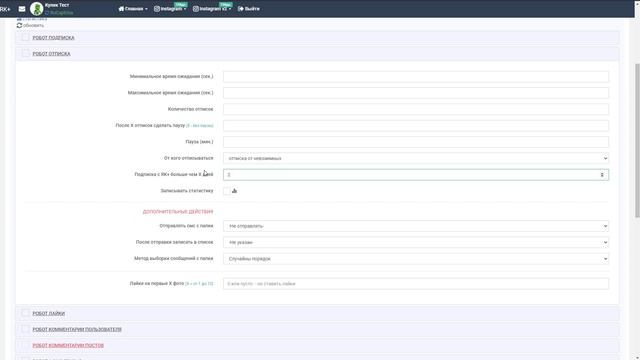Viewport: 640px width, 360px height.
Task: Open the От кого отписываться dropdown
Action: coord(416,158)
